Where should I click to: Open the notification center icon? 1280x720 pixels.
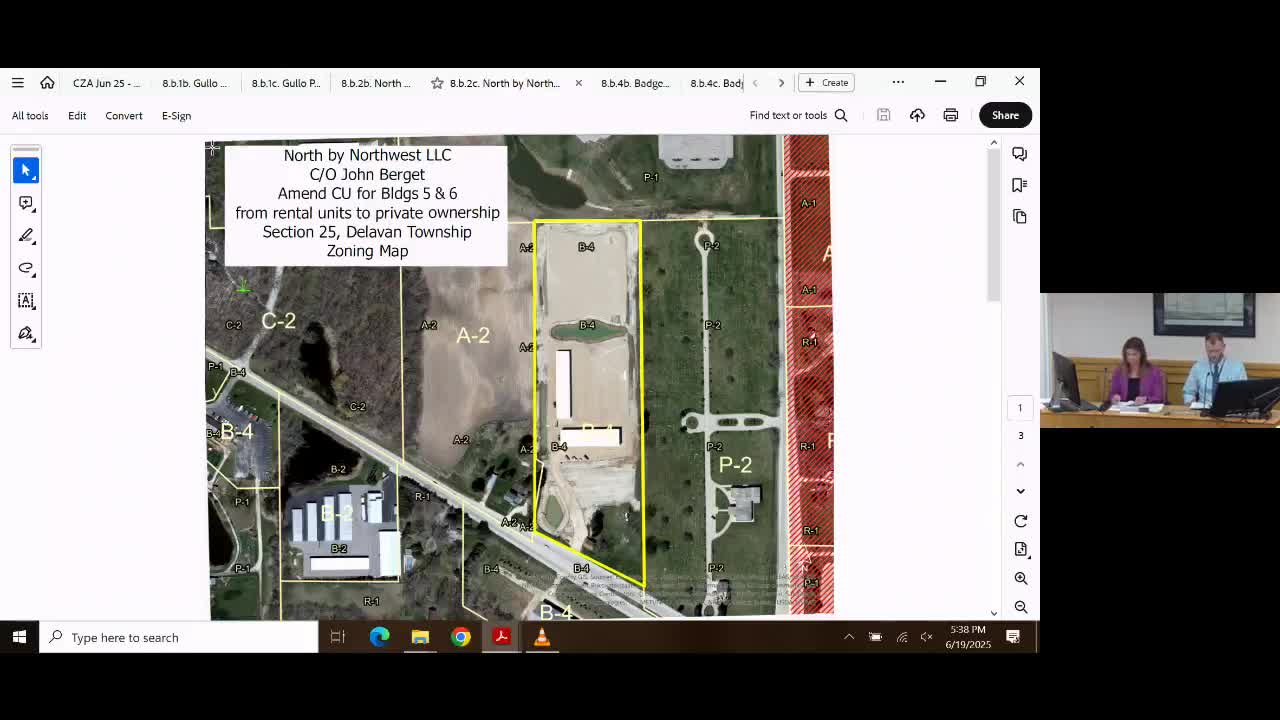[1013, 637]
